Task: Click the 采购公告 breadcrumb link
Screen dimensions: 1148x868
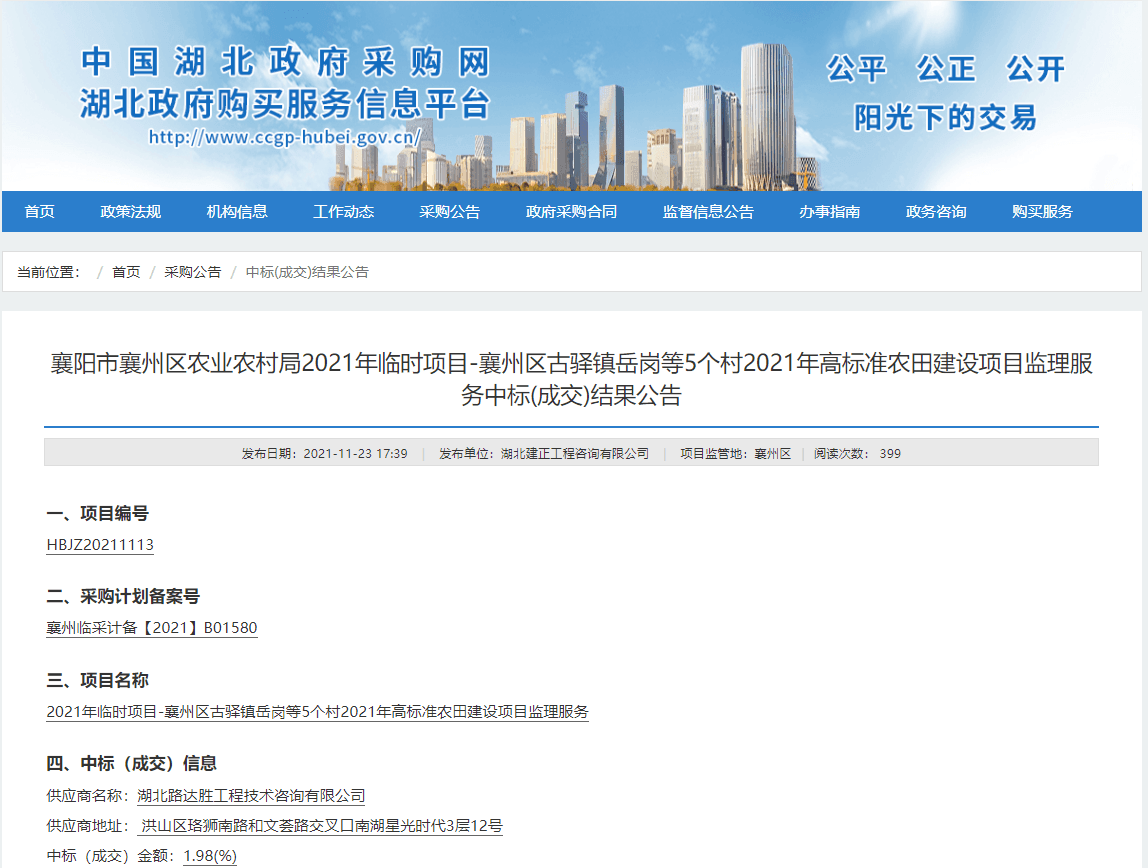Action: coord(193,272)
